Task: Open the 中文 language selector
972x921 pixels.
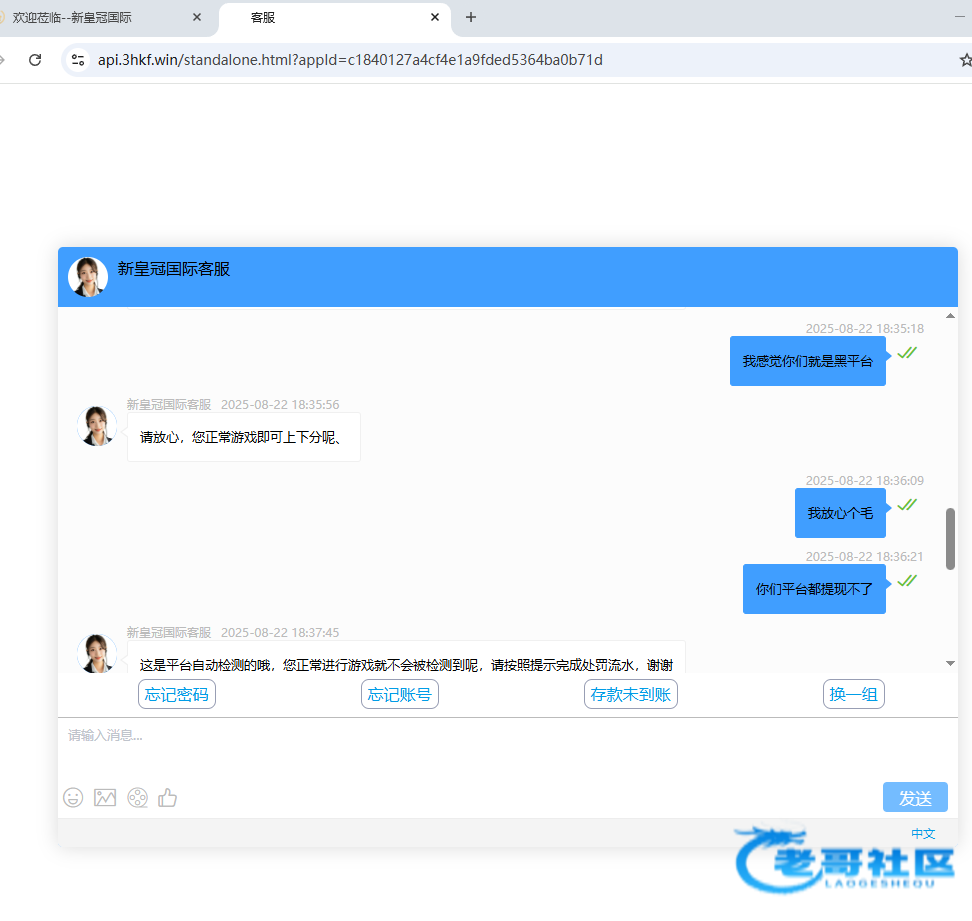Action: click(x=922, y=833)
